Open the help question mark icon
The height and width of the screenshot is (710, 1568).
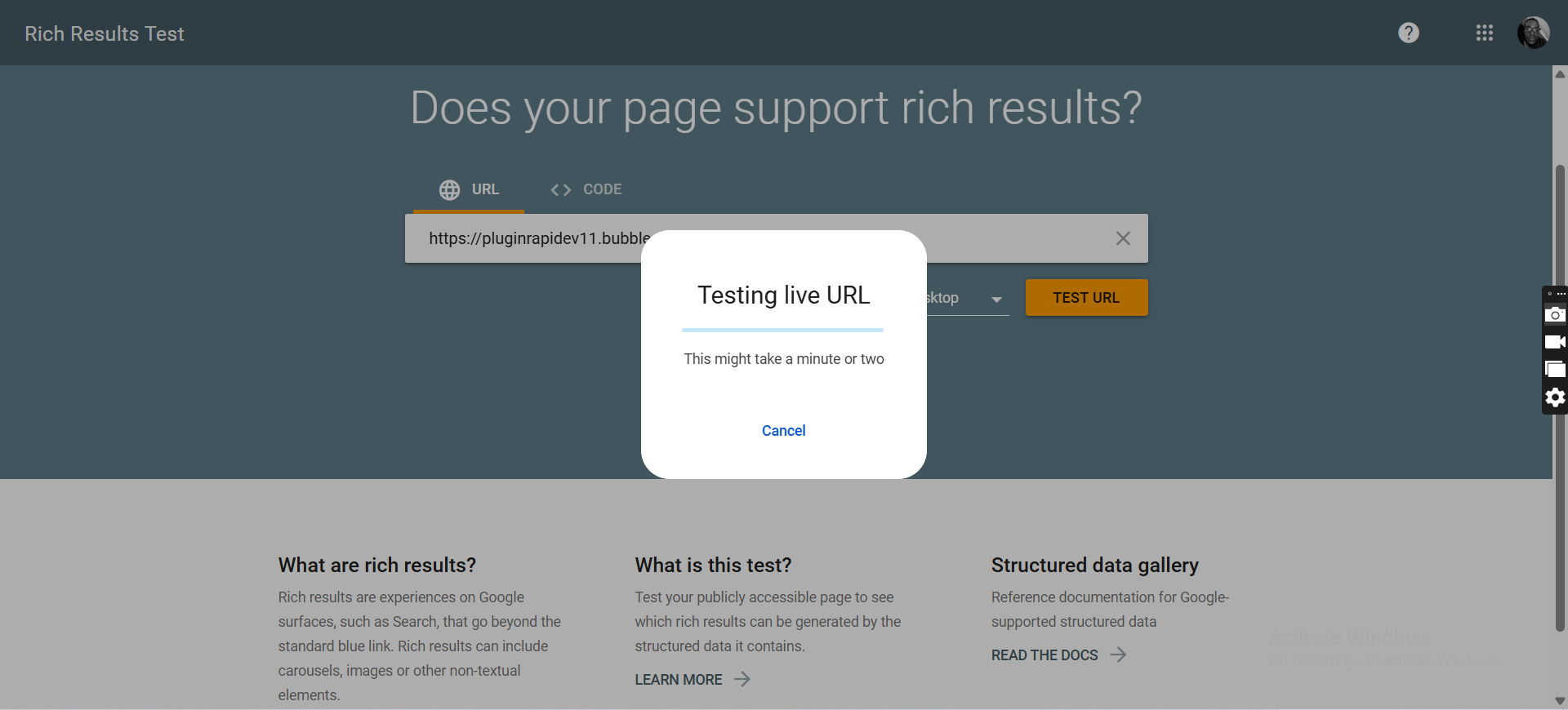(1408, 33)
